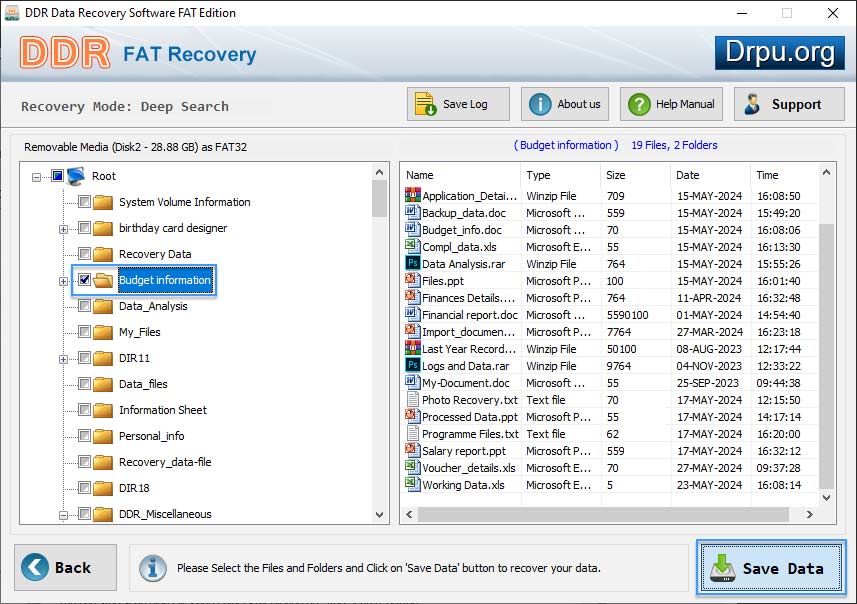Click the About us info icon
The height and width of the screenshot is (604, 857).
(x=540, y=104)
